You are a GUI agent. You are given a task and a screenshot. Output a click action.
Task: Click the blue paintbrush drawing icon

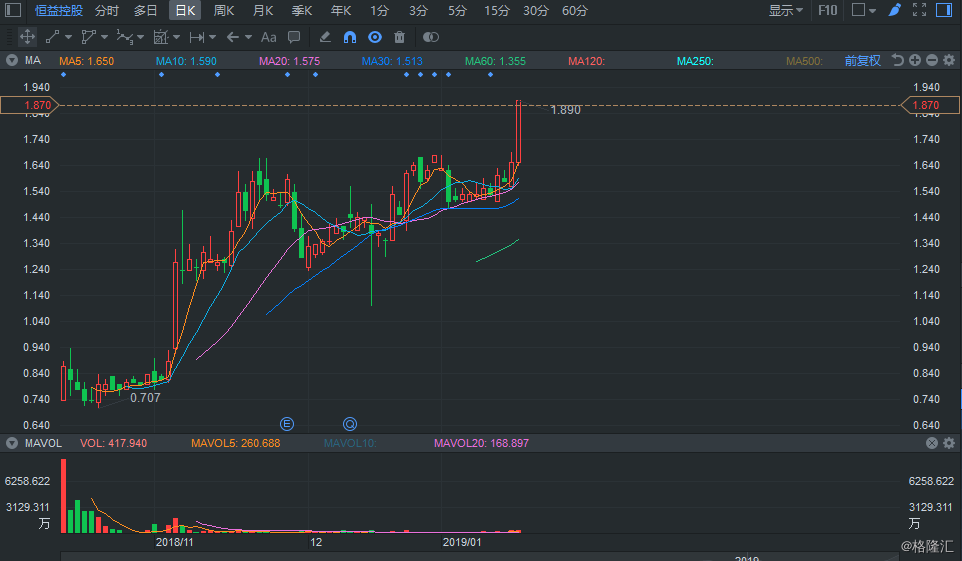click(895, 11)
